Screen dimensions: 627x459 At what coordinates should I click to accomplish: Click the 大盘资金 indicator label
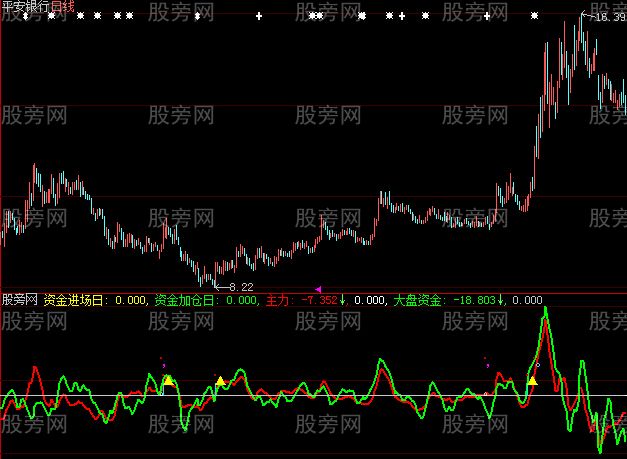(x=415, y=299)
